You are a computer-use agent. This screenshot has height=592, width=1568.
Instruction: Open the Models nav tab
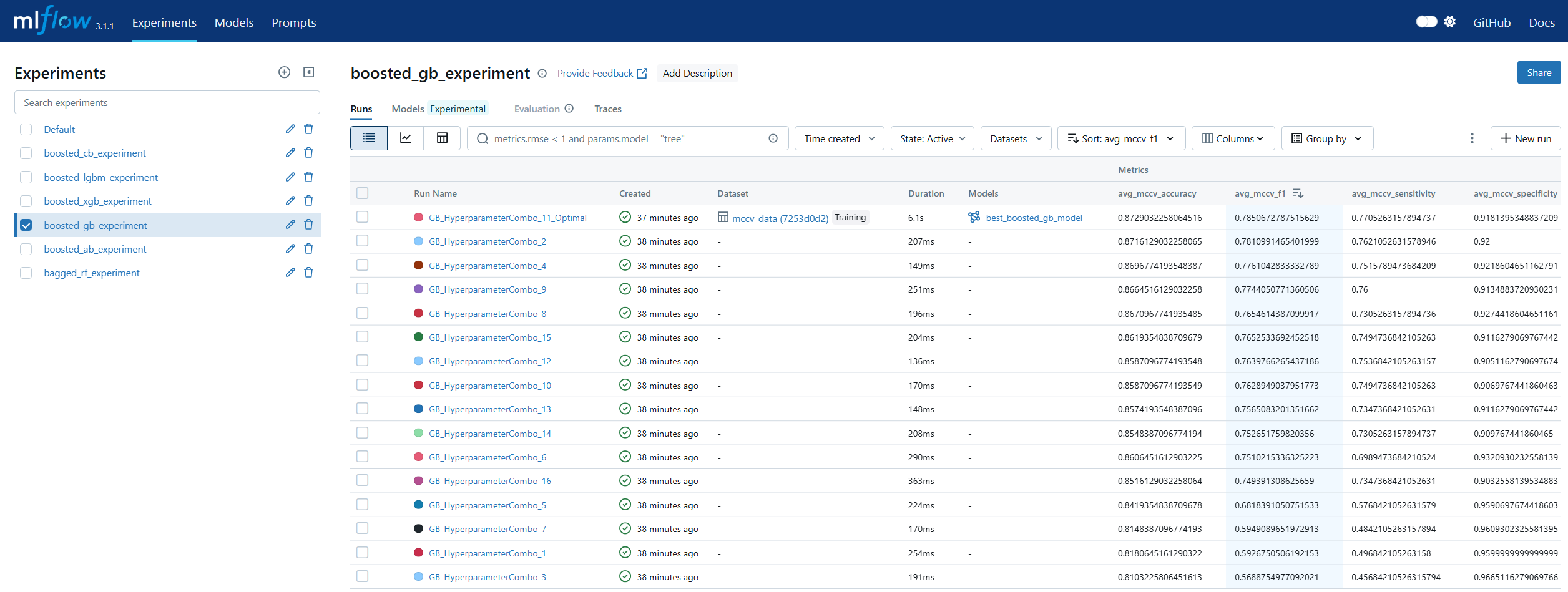point(234,22)
